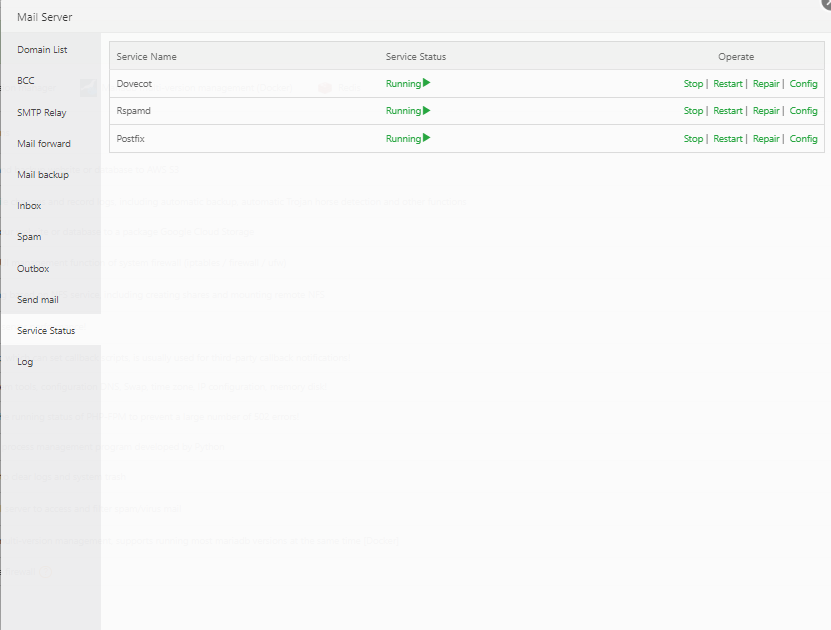Screen dimensions: 831x630
Task: Repair the Postfix service
Action: click(x=766, y=139)
